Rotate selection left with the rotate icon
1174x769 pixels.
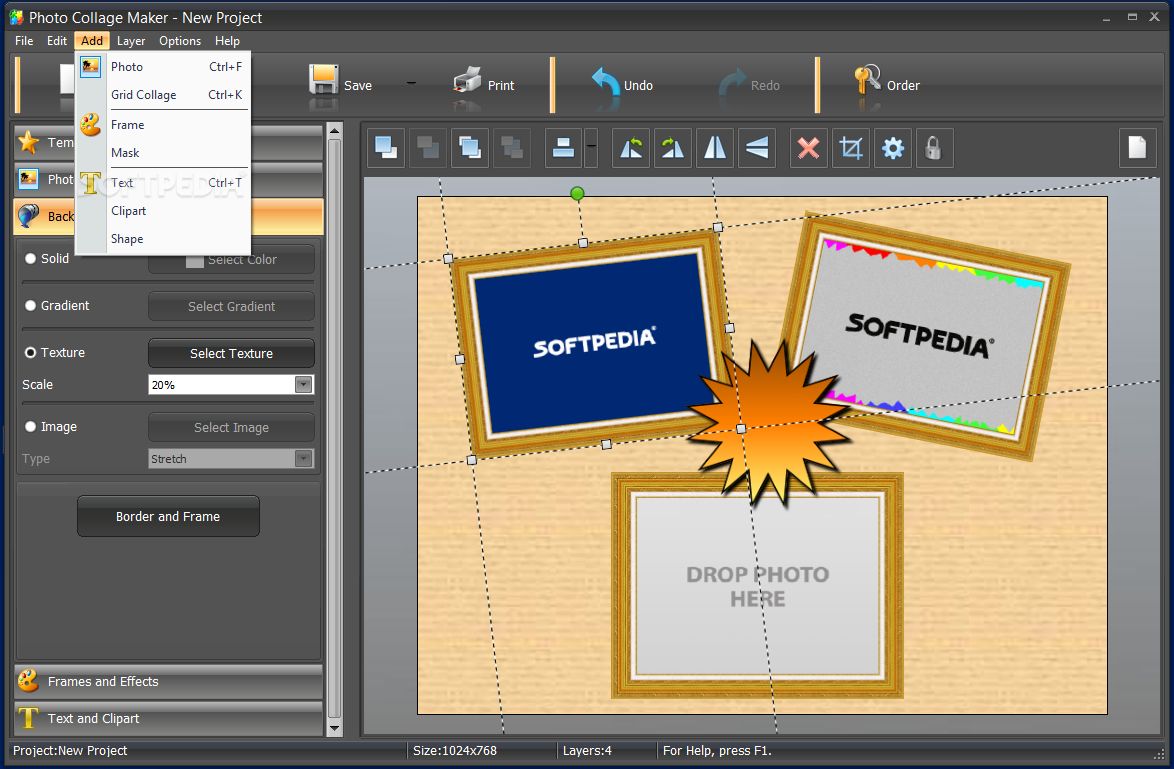click(x=630, y=148)
